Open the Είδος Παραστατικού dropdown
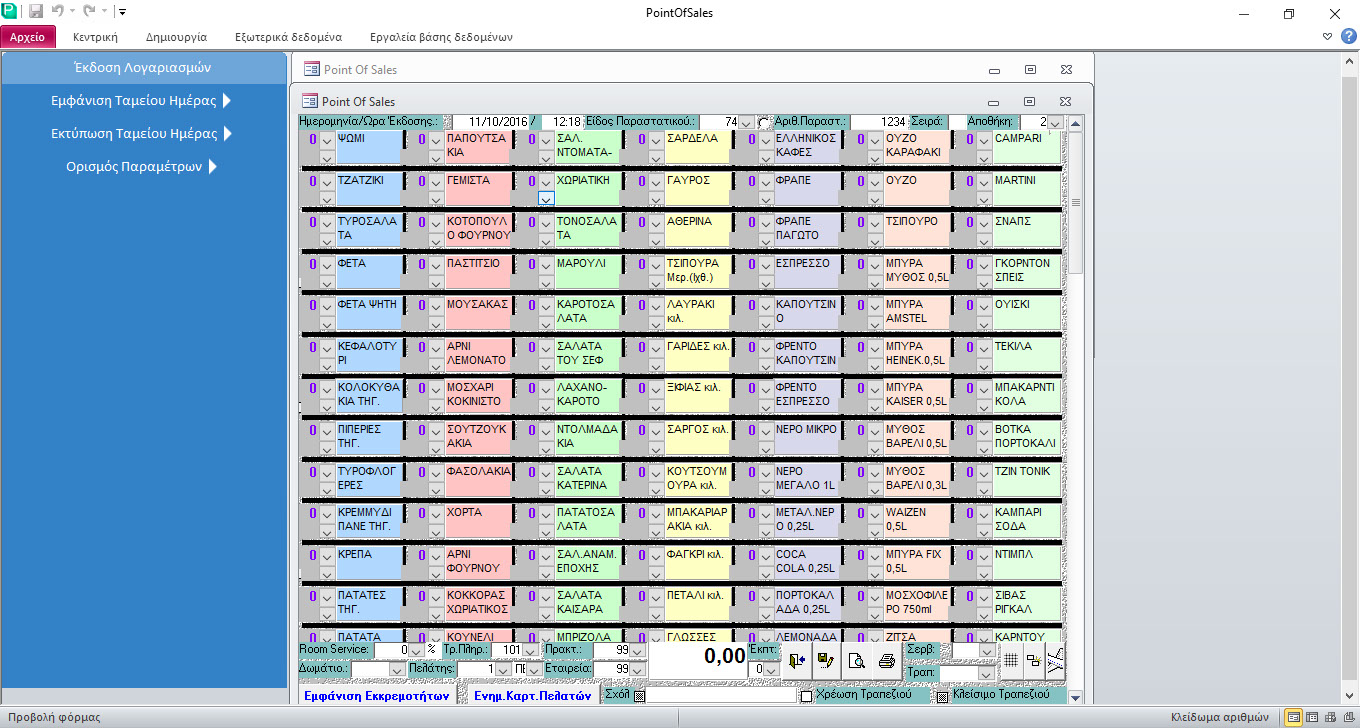The image size is (1360, 728). 746,122
